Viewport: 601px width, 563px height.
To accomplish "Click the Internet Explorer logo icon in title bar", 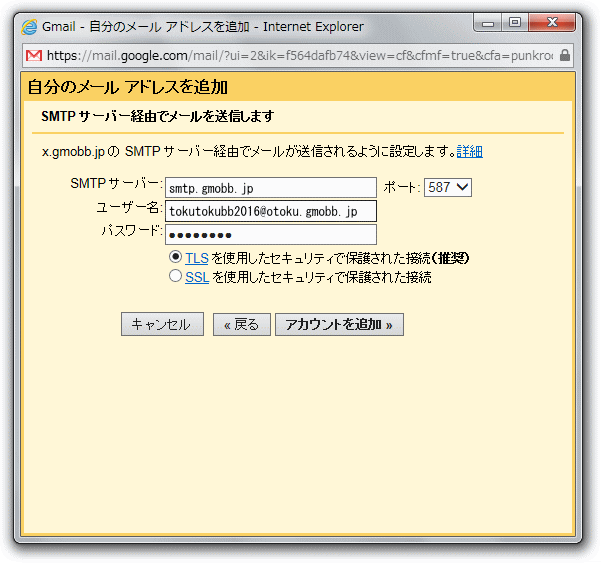I will pyautogui.click(x=30, y=27).
